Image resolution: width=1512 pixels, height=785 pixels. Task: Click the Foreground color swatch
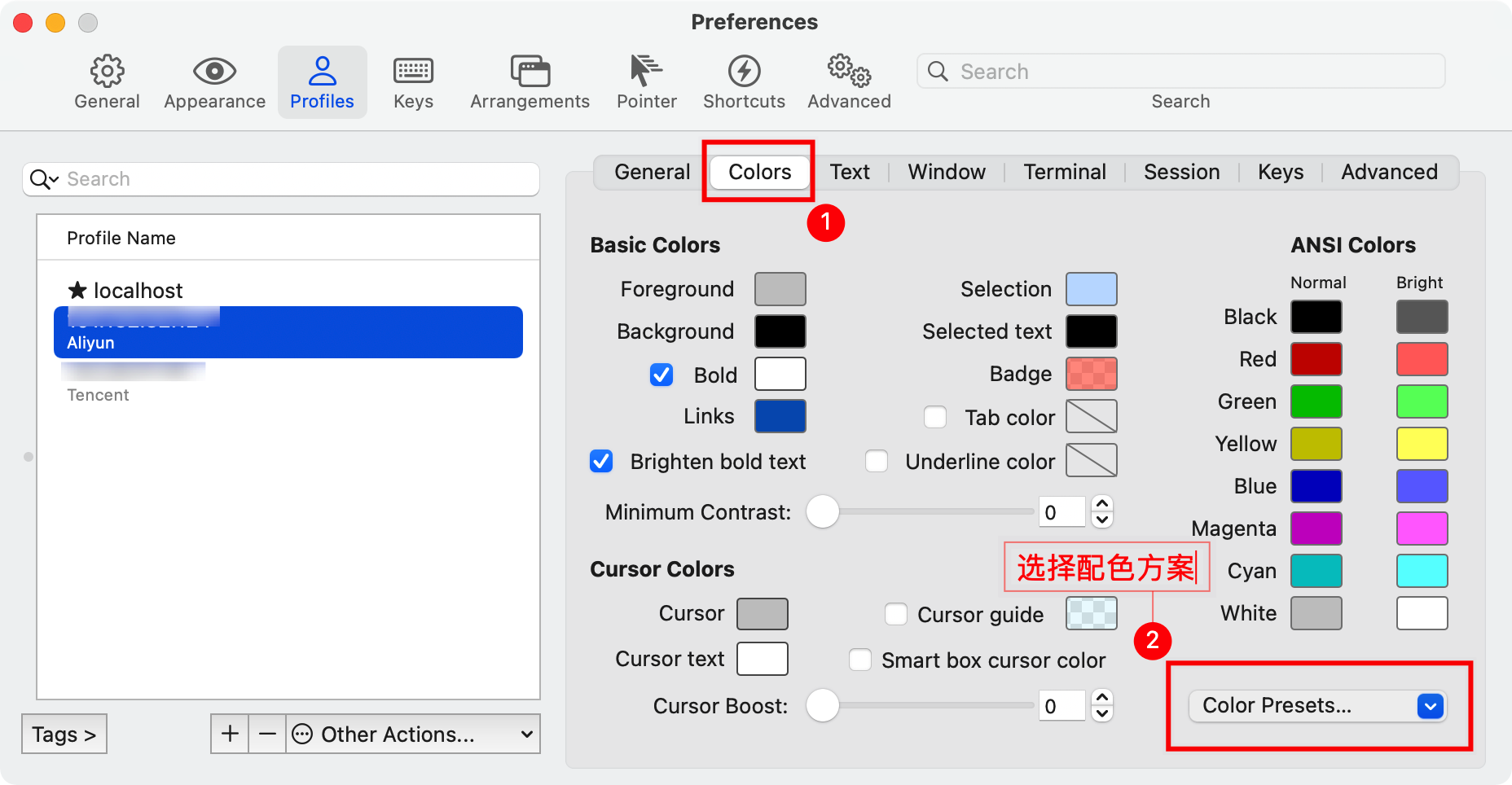click(x=780, y=289)
